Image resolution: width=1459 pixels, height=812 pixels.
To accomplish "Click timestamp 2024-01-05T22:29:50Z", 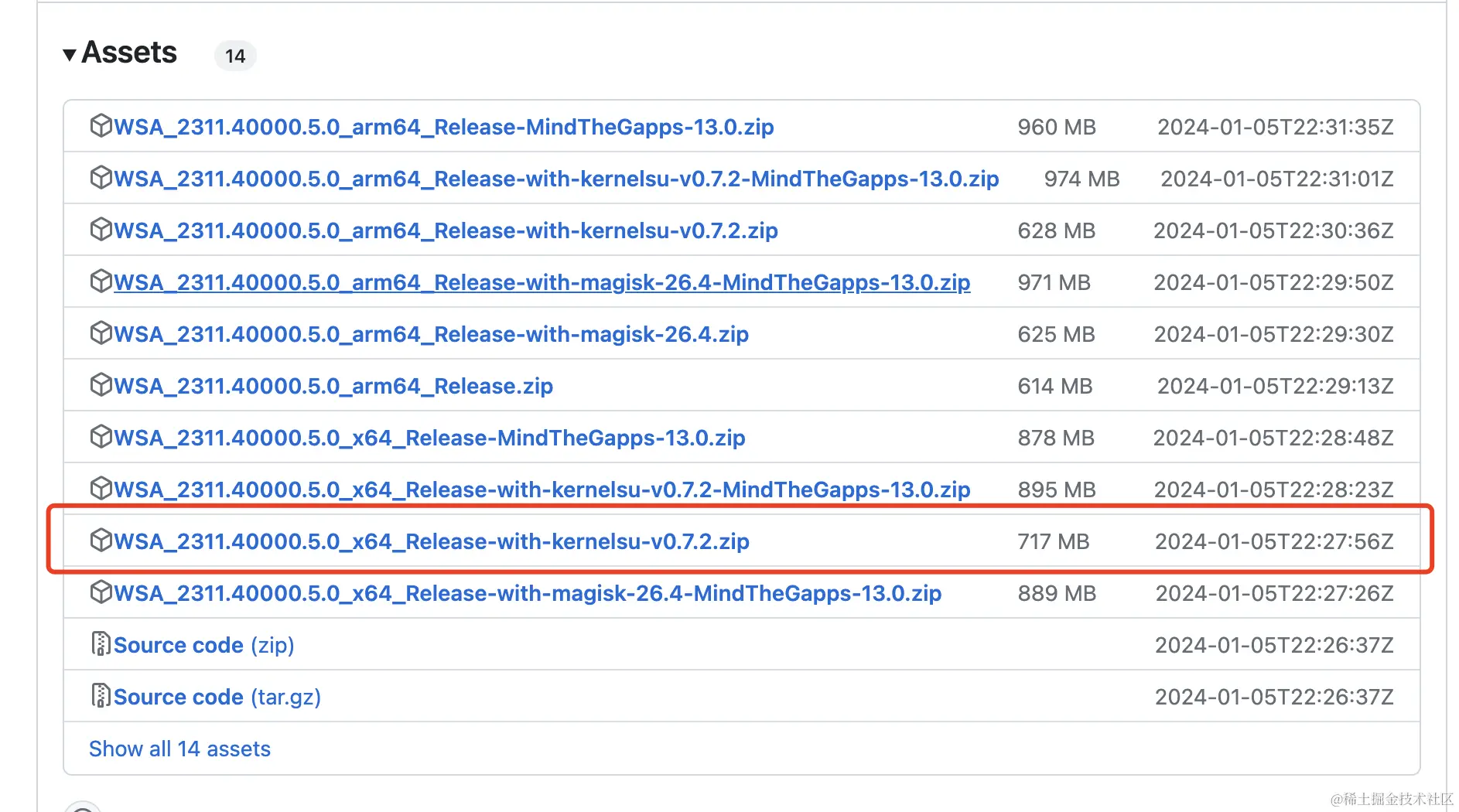I will click(1274, 282).
